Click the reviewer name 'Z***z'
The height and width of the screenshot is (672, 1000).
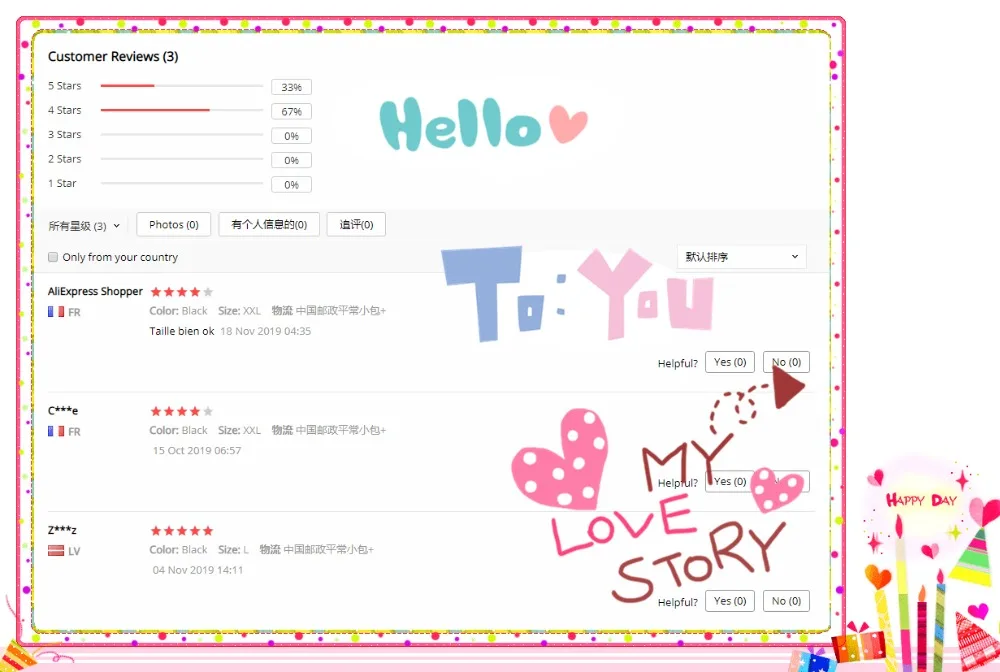[x=62, y=530]
